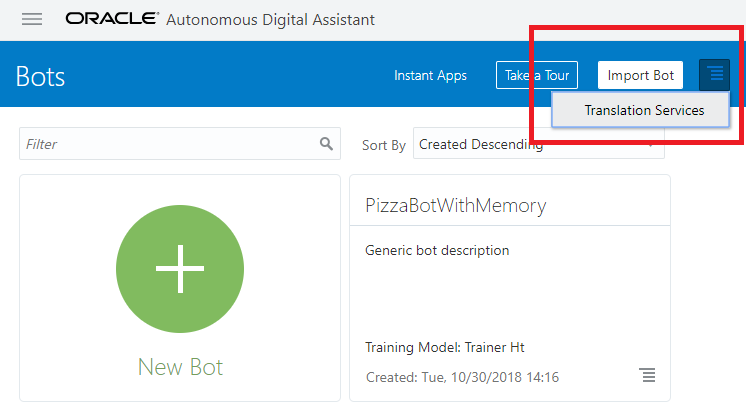
Task: Open the Bots options menu icon
Action: [714, 74]
